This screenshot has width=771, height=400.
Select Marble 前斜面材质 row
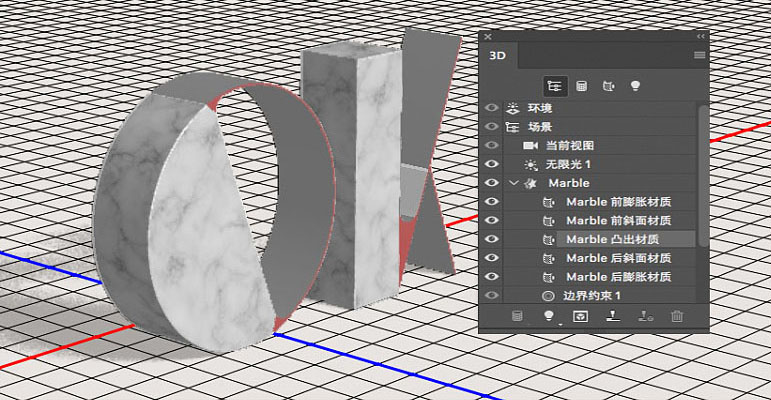point(599,220)
